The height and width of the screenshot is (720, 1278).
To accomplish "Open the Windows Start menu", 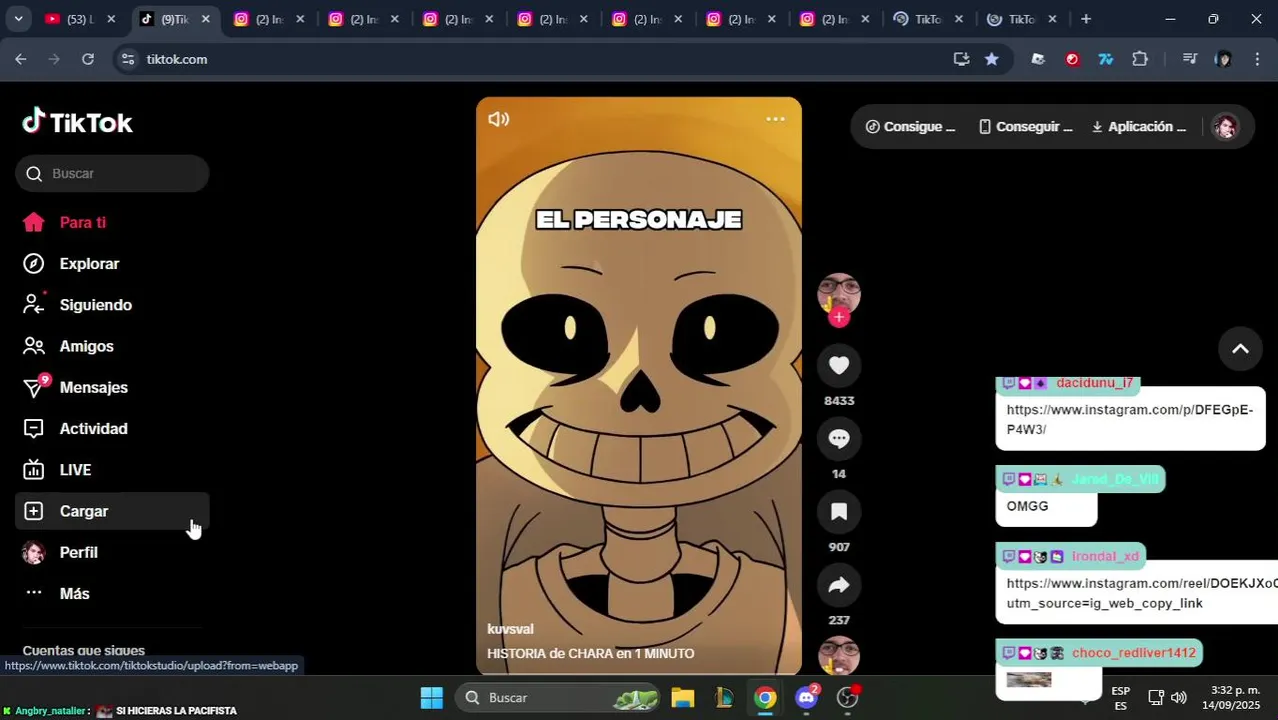I will (x=432, y=698).
